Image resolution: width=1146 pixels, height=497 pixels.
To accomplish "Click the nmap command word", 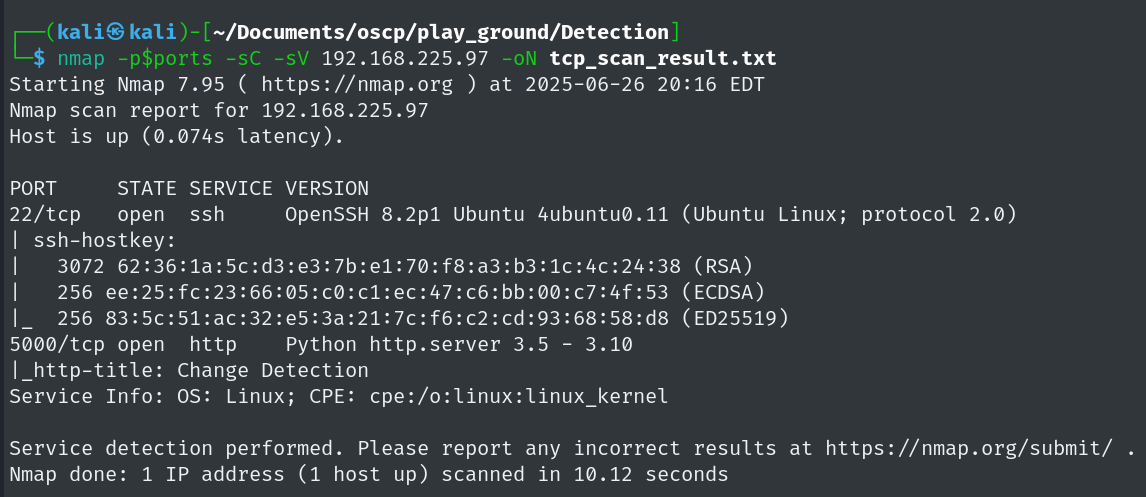I will coord(81,59).
